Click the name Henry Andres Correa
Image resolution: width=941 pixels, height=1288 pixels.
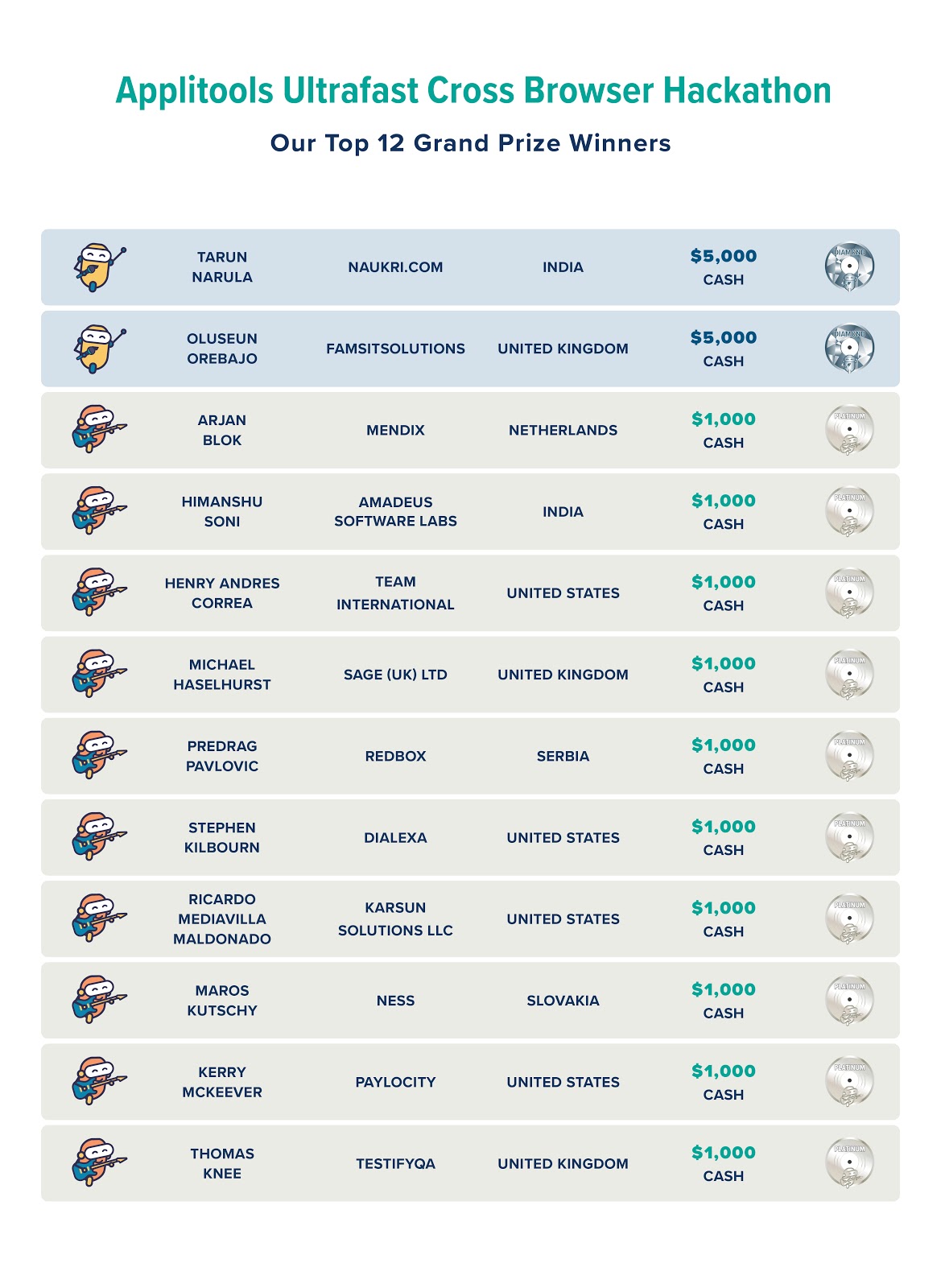(x=222, y=593)
